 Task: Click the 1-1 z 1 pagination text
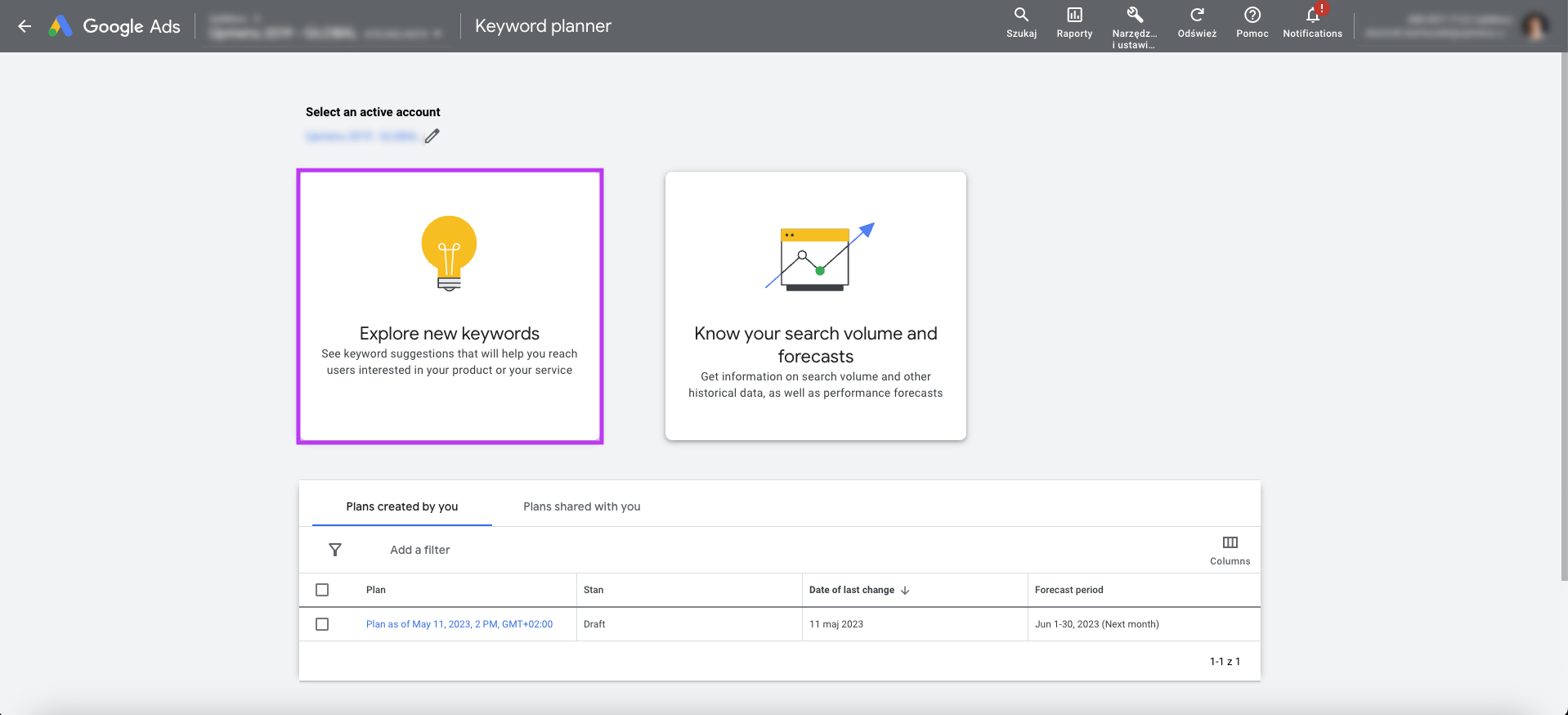point(1225,661)
